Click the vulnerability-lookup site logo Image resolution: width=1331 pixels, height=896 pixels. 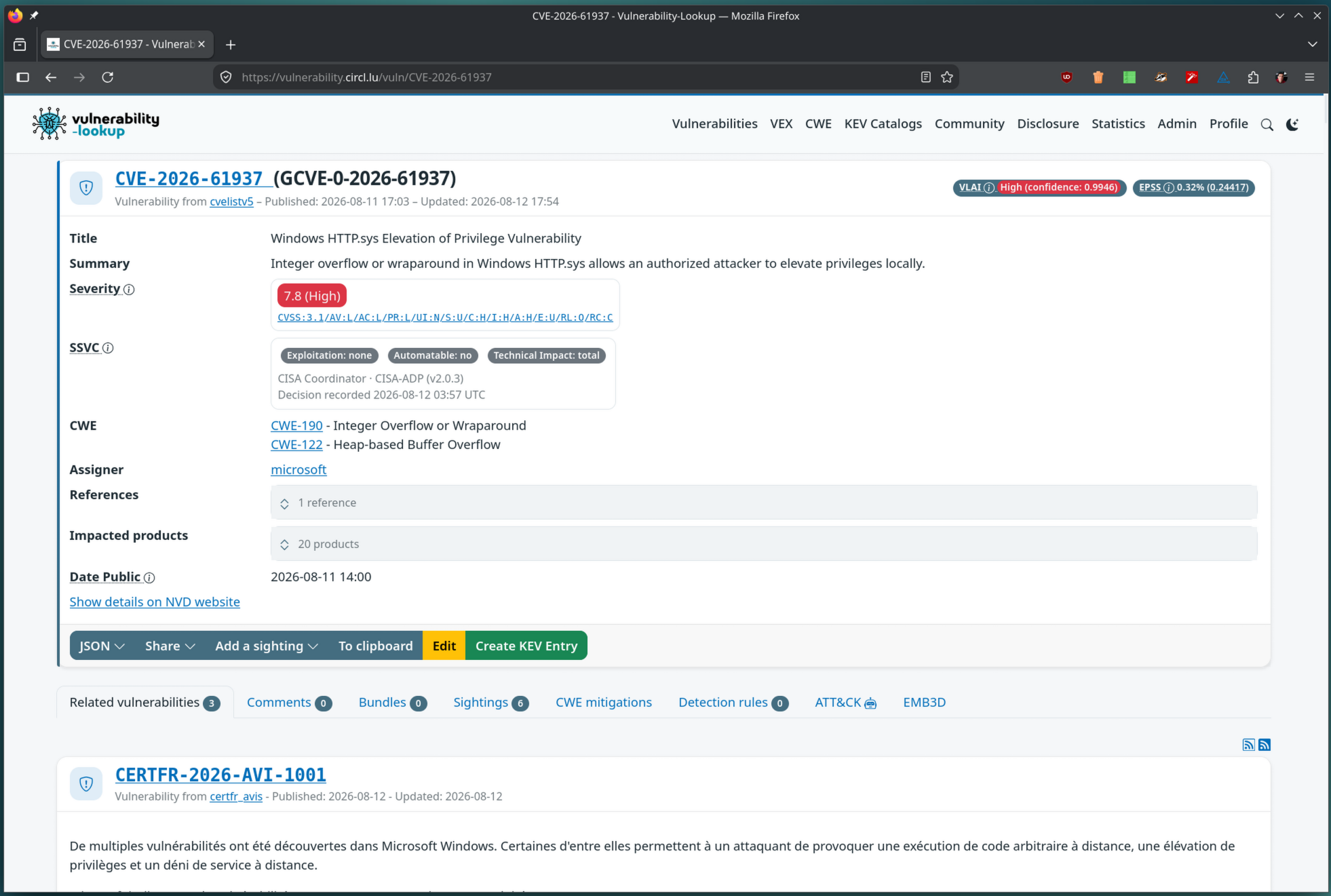(x=96, y=124)
